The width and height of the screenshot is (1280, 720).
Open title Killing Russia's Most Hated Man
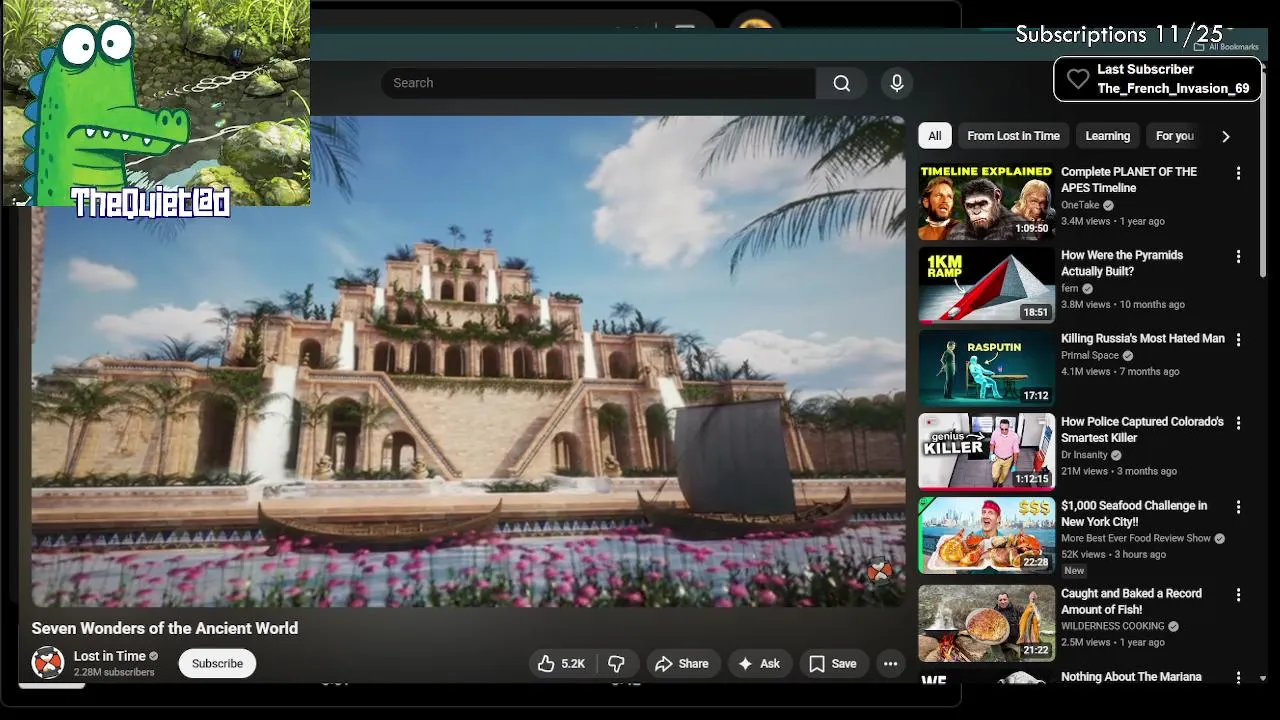[x=1143, y=339]
